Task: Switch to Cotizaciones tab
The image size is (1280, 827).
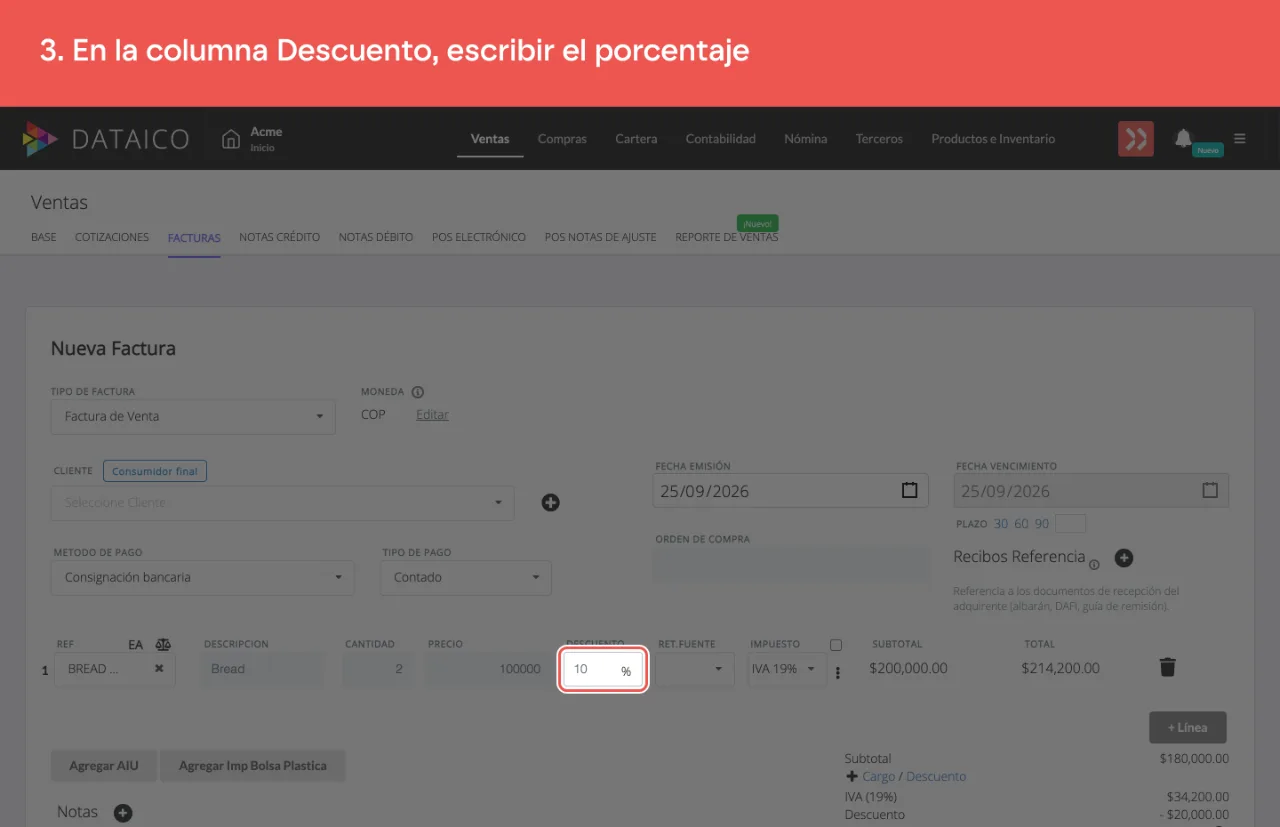Action: (x=112, y=238)
